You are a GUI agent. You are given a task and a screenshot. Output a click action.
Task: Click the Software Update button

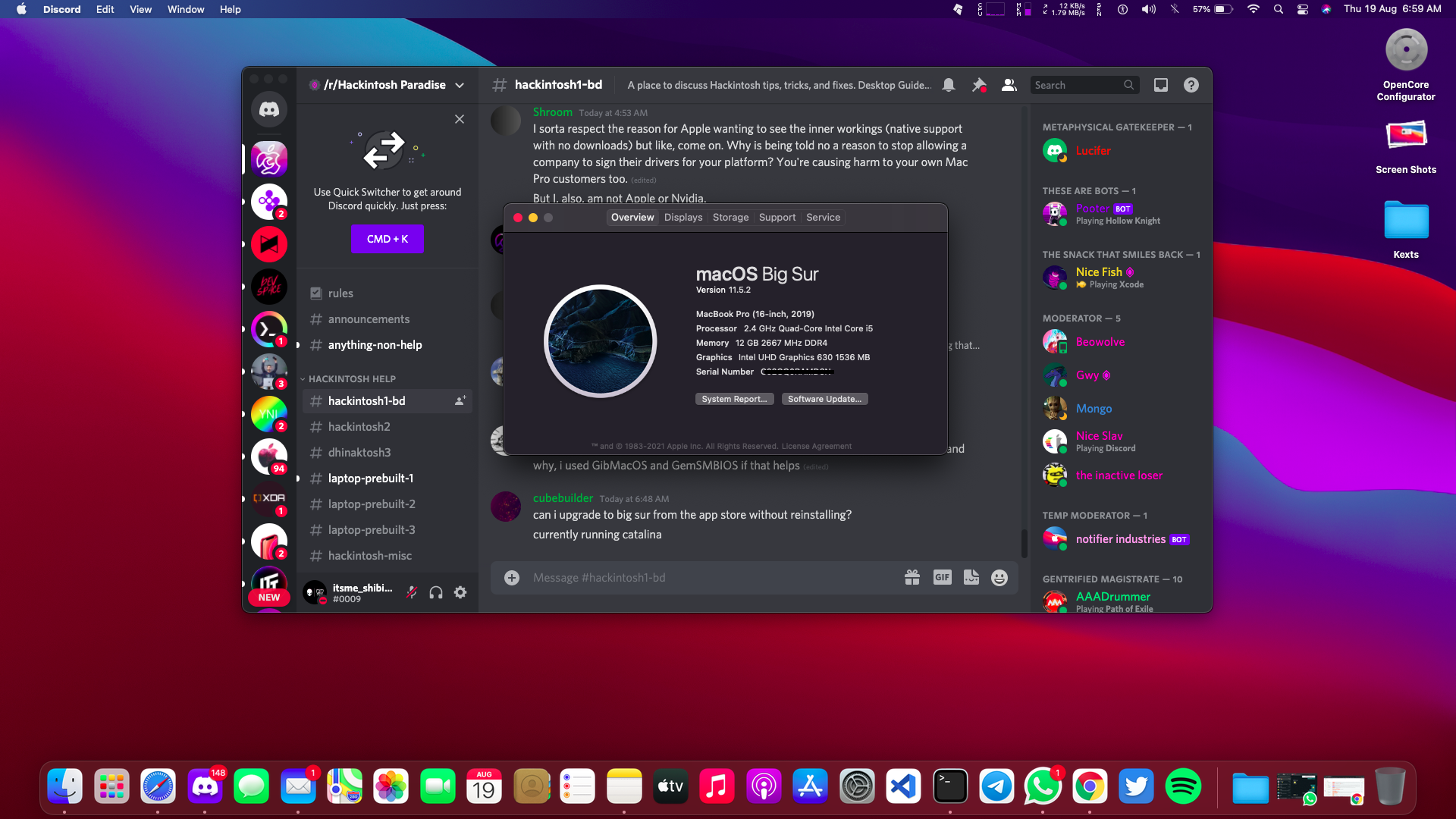coord(824,399)
